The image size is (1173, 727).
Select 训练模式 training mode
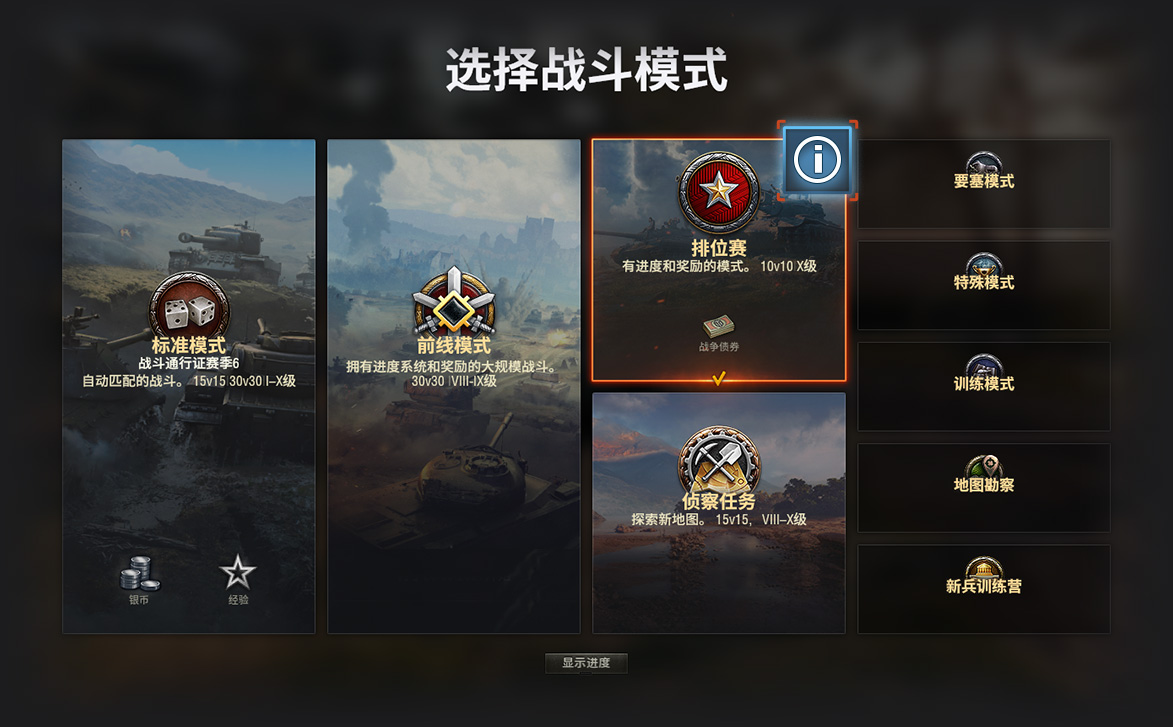[984, 387]
